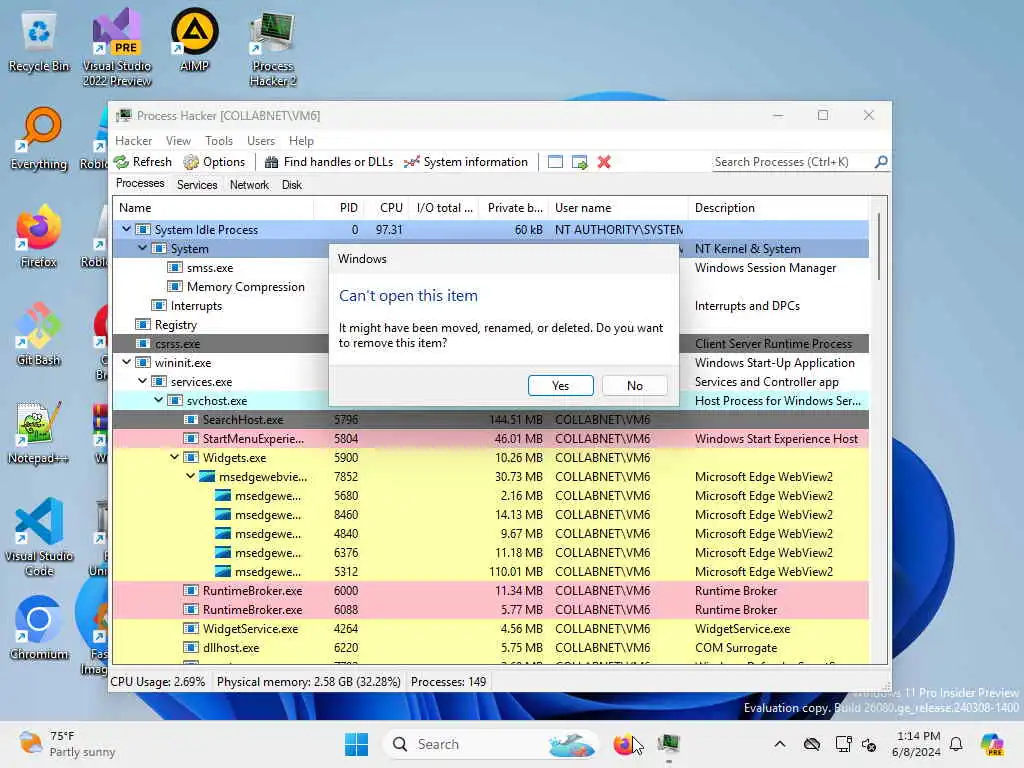Sort by the CPU column header

[388, 208]
